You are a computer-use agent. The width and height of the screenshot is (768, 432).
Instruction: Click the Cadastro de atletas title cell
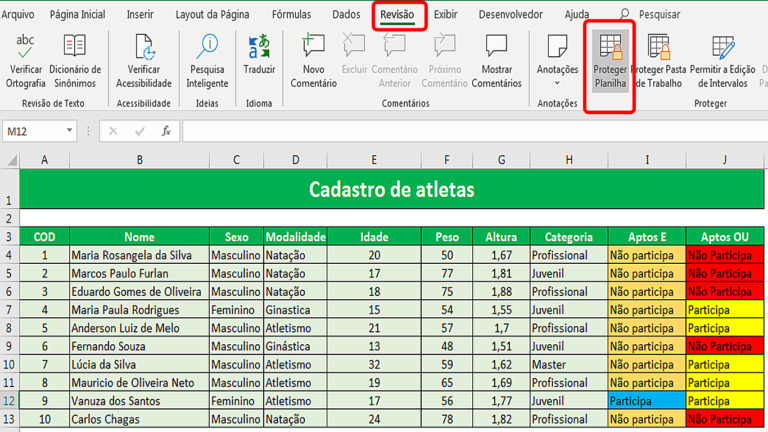pyautogui.click(x=391, y=189)
